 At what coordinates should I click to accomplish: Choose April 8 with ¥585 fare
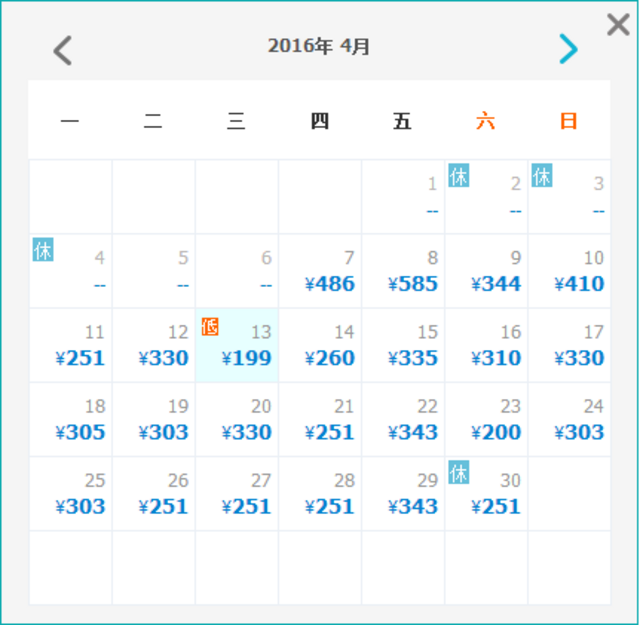click(403, 271)
